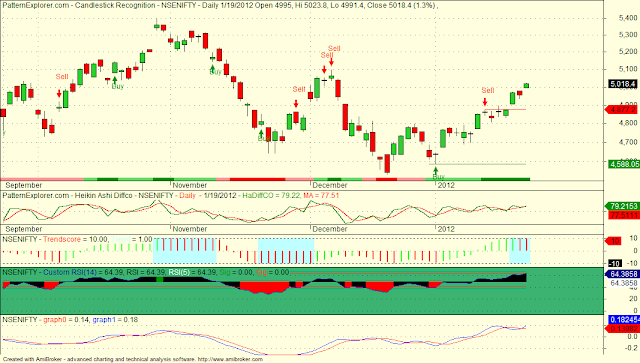Click the 20 value on the RSI axis
The height and width of the screenshot is (363, 640).
point(633,299)
